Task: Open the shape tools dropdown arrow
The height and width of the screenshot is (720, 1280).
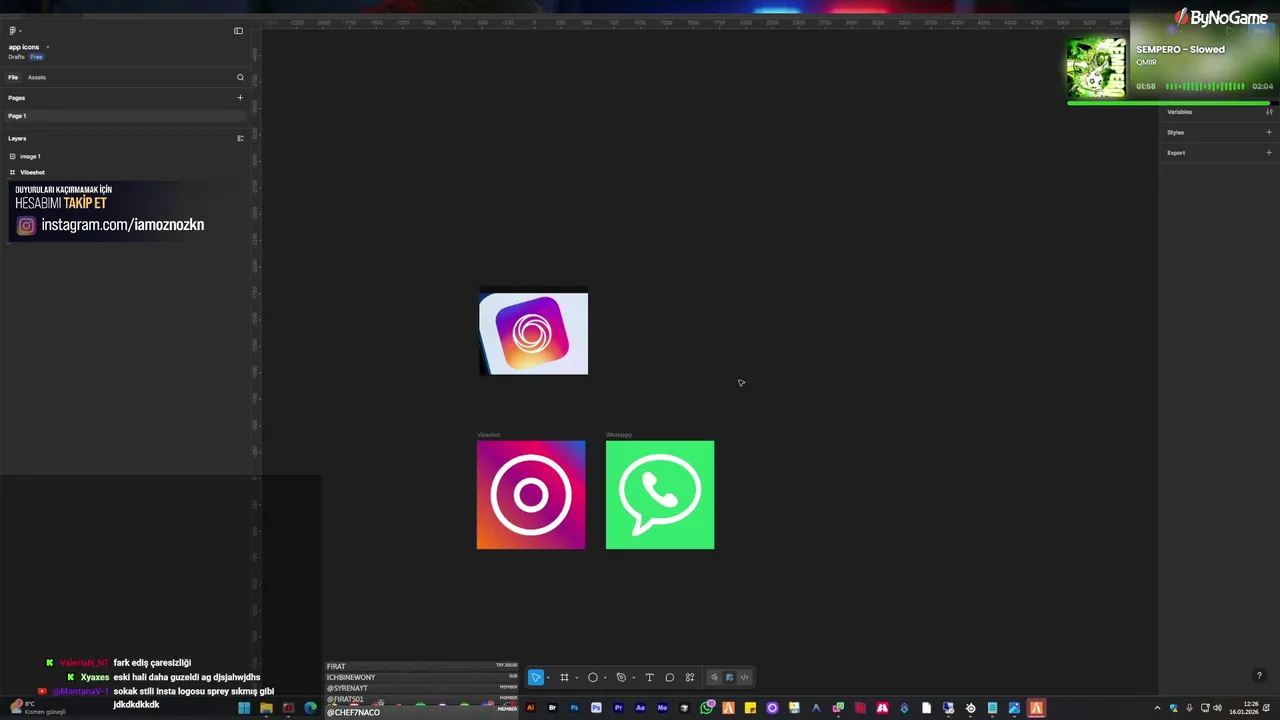Action: point(604,678)
